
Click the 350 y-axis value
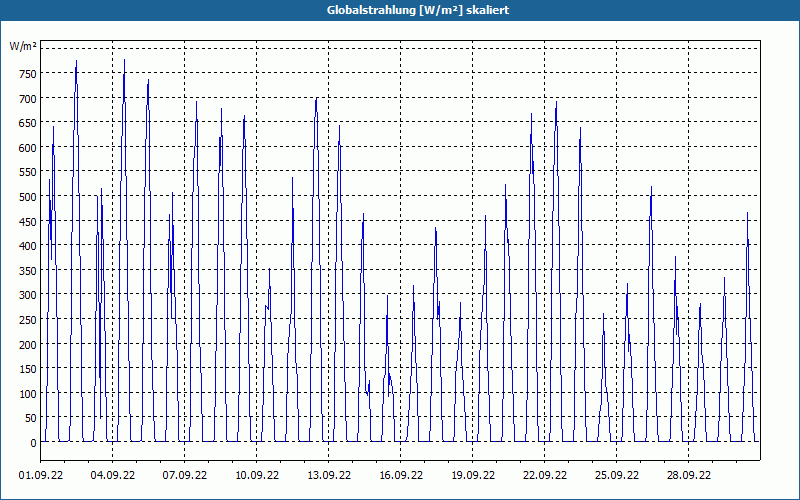tap(28, 271)
